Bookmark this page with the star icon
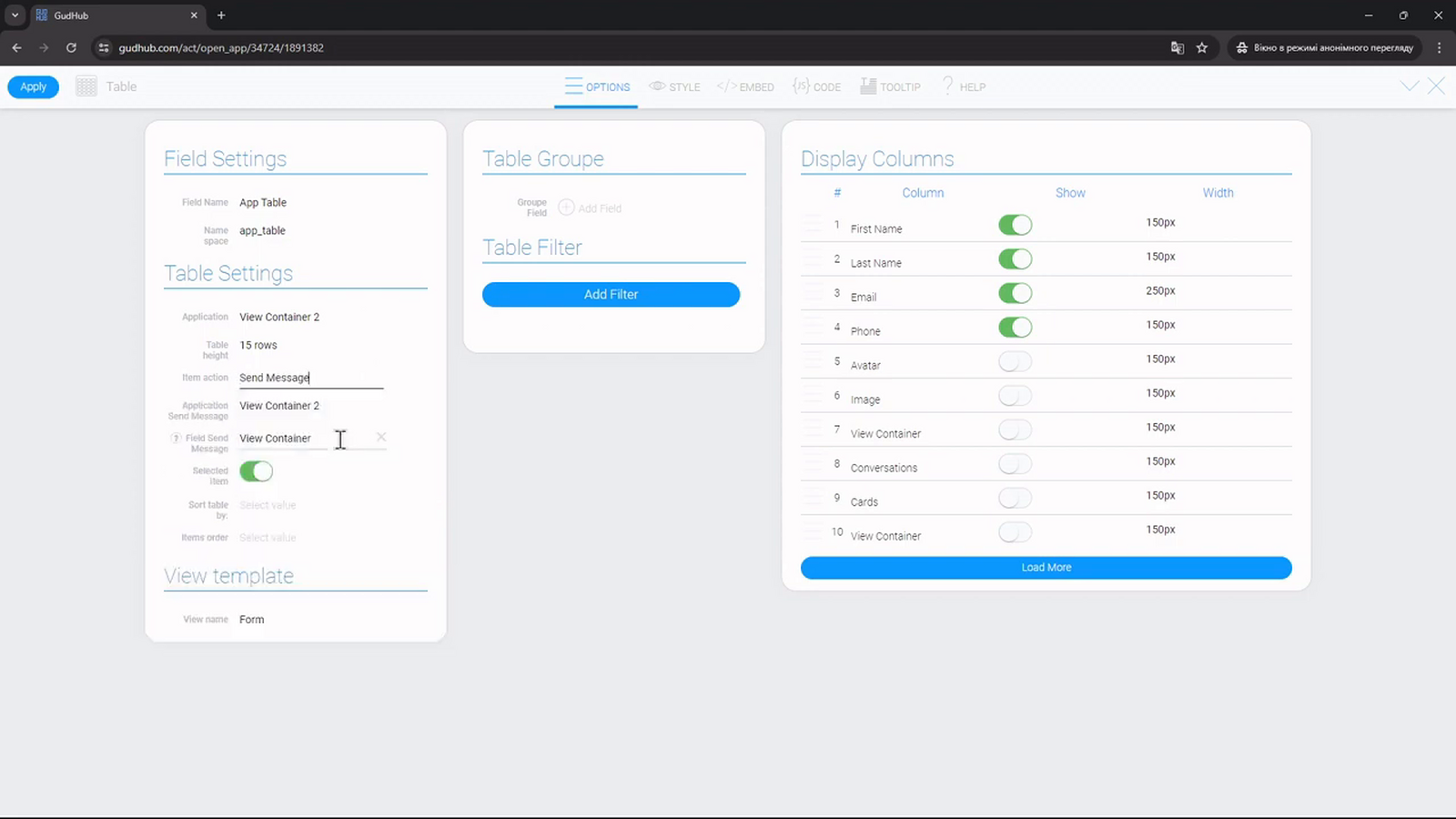The image size is (1456, 819). [1202, 47]
